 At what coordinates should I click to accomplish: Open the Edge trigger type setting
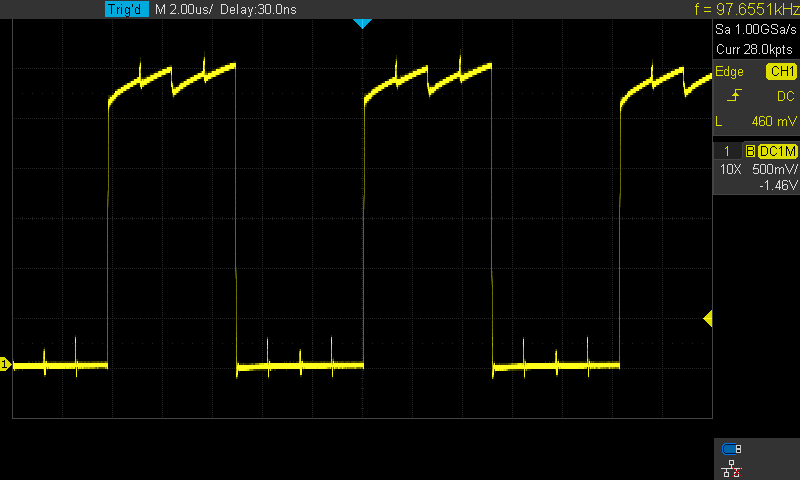(x=730, y=72)
